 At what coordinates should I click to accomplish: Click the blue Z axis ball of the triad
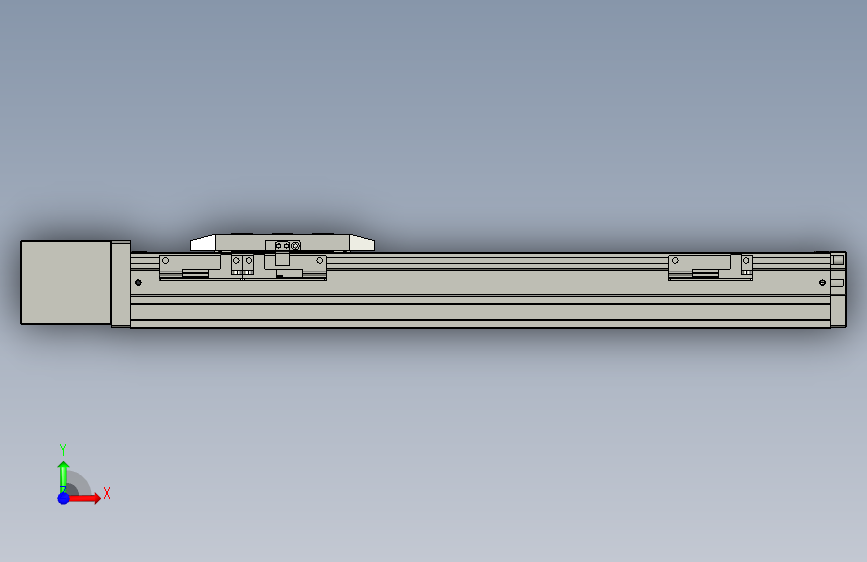[63, 498]
